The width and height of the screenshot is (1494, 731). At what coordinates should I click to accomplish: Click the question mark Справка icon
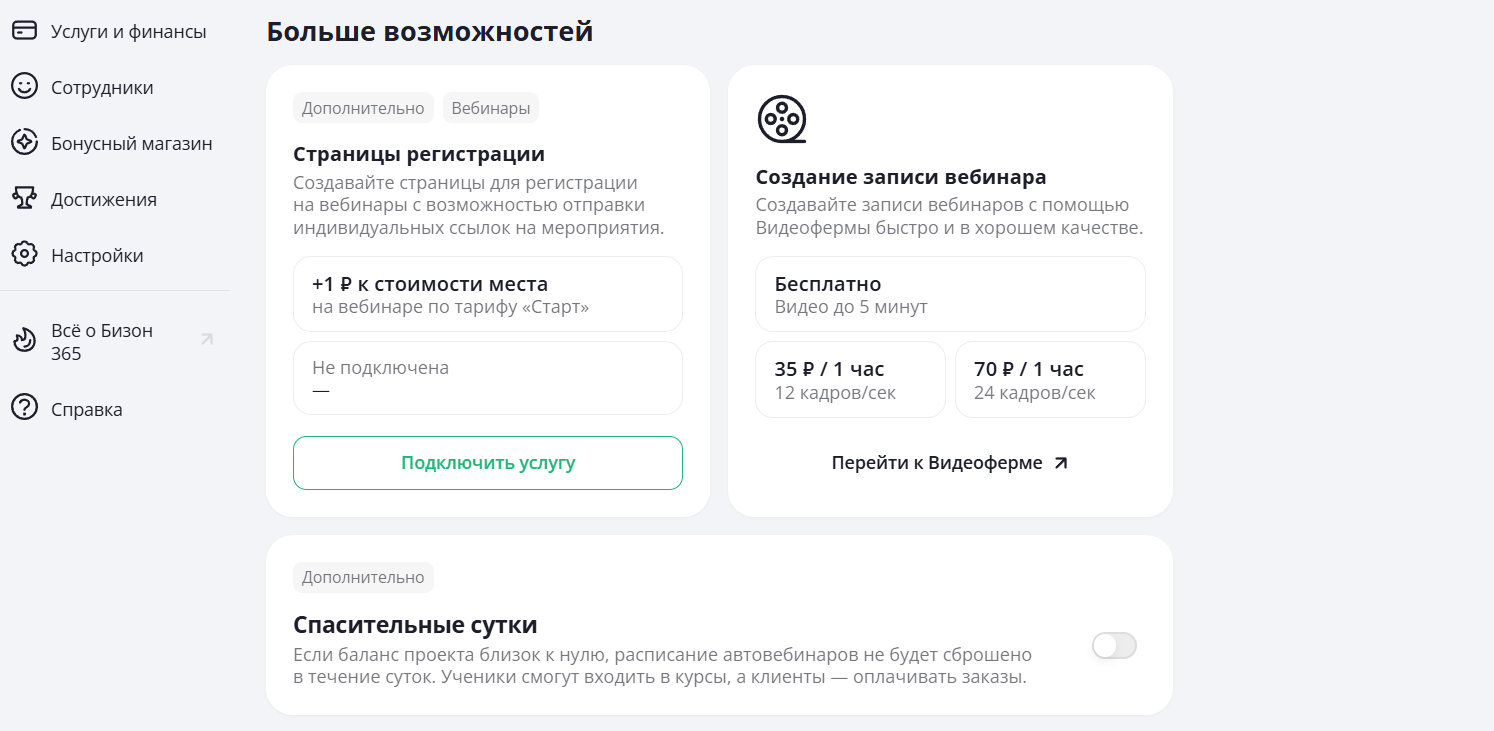coord(24,409)
